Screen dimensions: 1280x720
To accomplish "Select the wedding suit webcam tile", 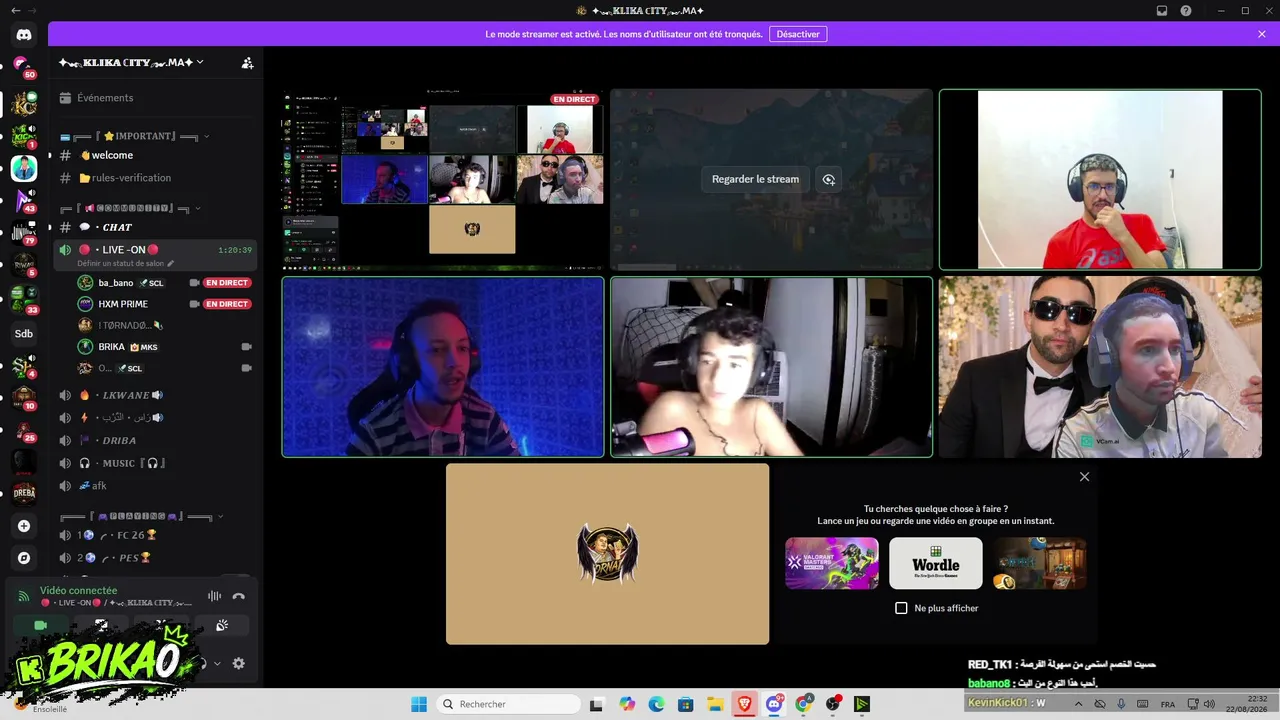I will click(1100, 367).
